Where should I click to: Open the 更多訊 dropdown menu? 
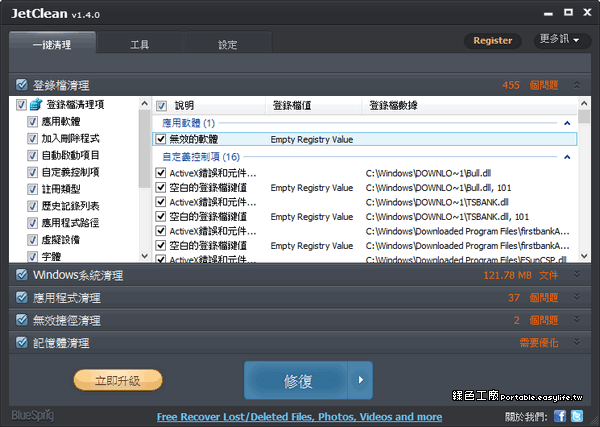pos(562,39)
